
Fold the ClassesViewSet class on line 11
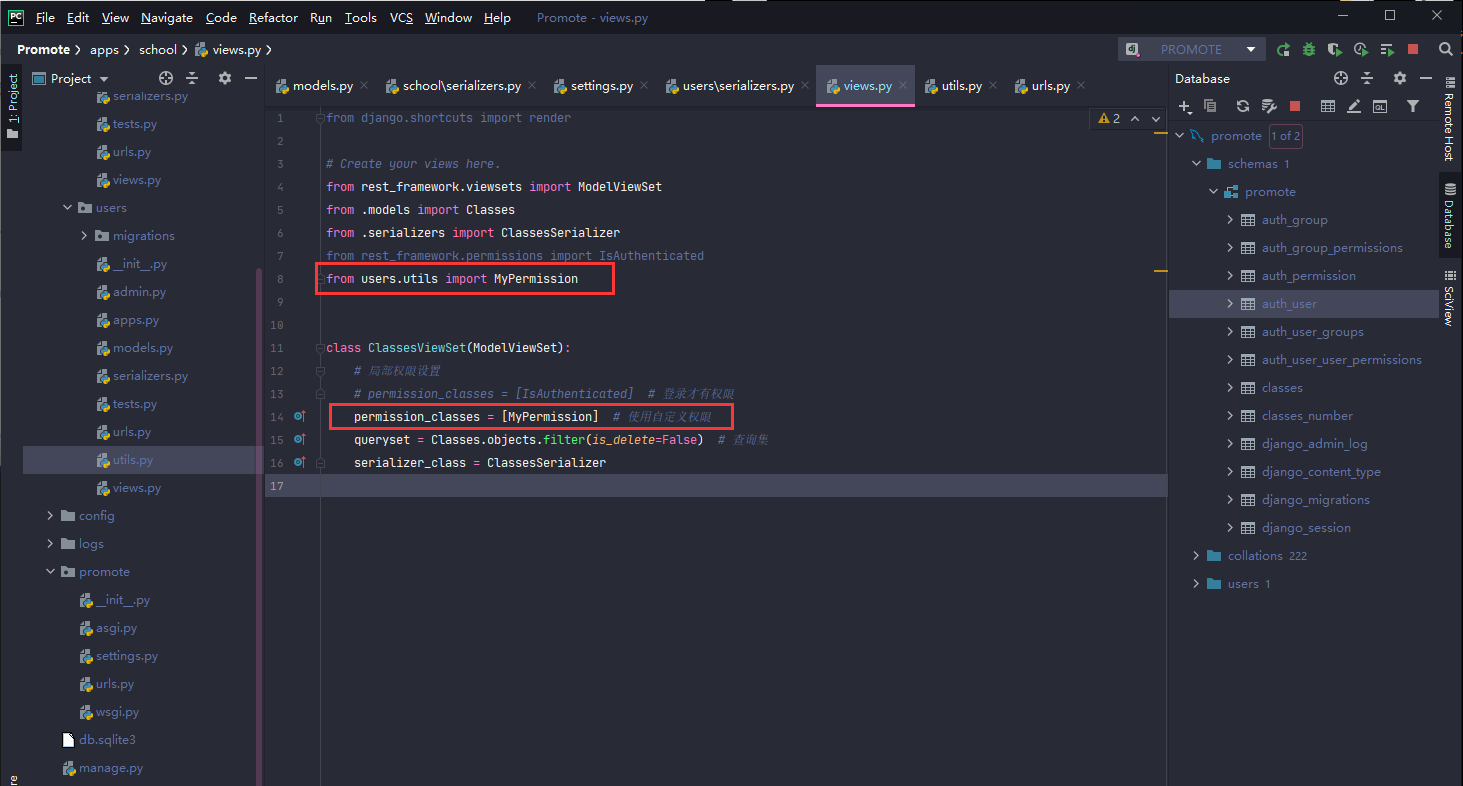[320, 348]
